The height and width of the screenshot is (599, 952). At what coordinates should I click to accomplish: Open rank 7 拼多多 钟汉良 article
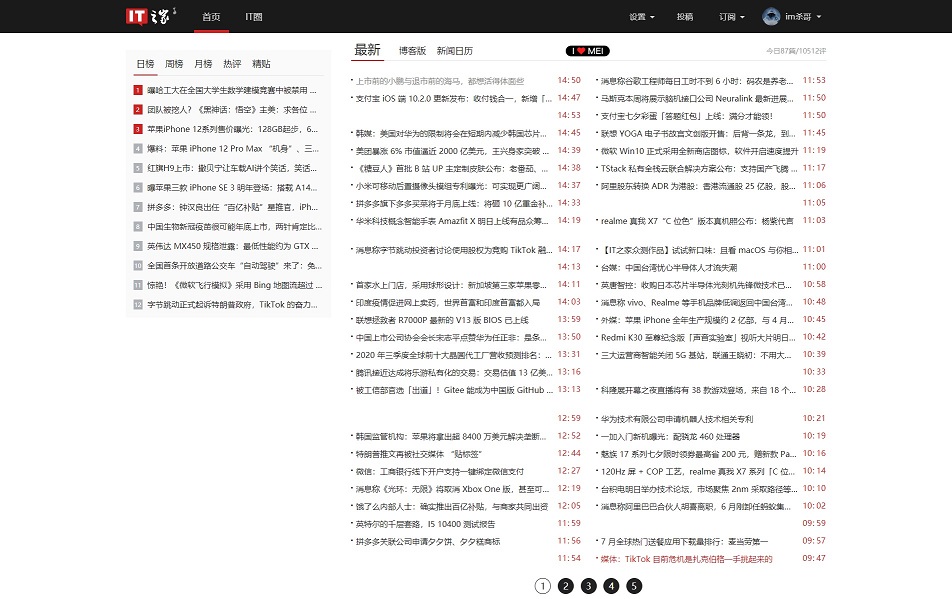[x=233, y=207]
